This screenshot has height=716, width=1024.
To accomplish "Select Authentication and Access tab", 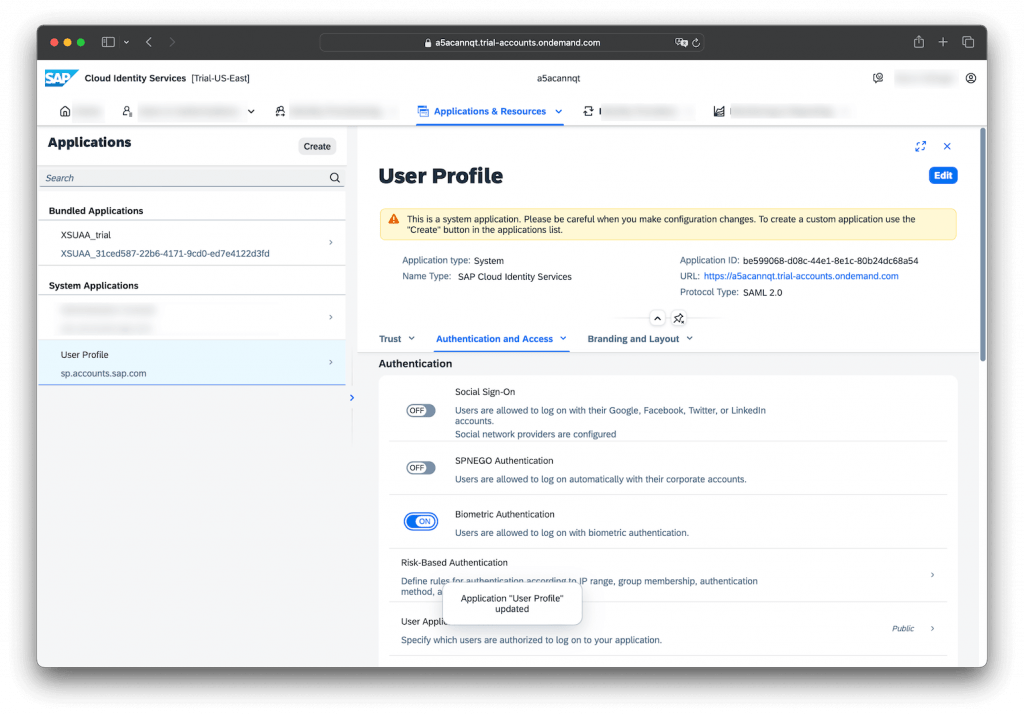I will tap(494, 338).
